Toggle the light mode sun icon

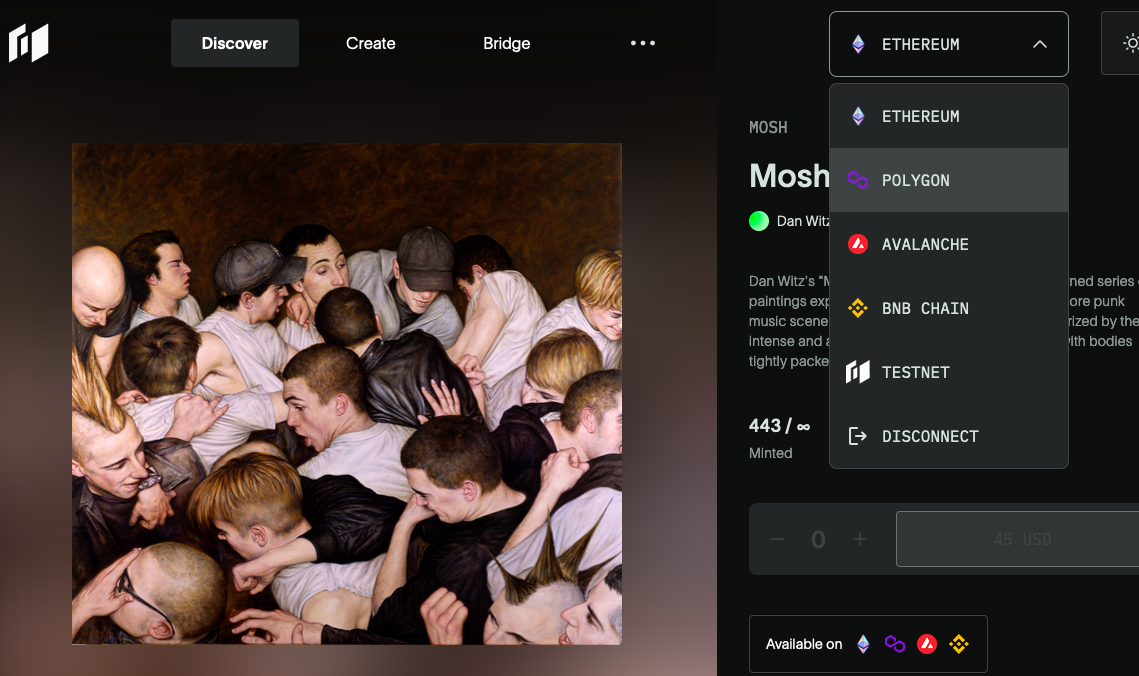click(1130, 44)
